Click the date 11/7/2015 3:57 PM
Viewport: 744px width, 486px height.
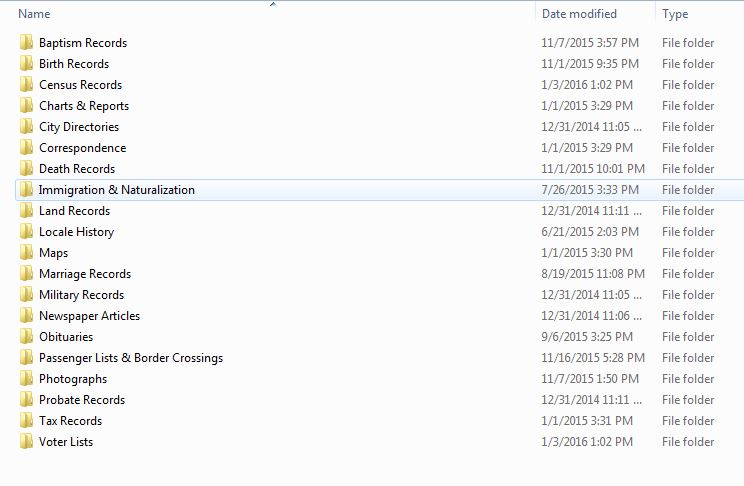[x=590, y=43]
